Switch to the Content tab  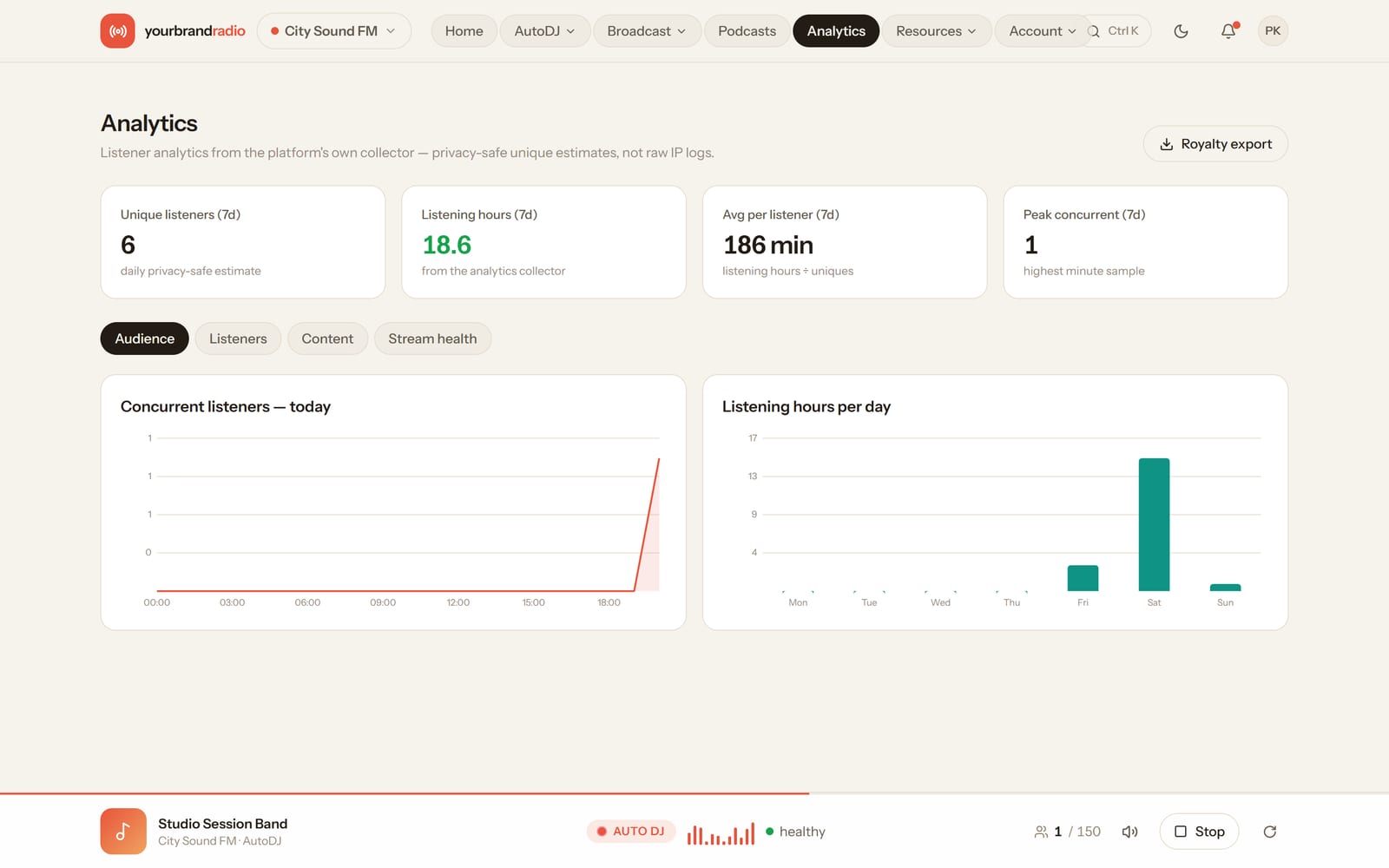pos(327,339)
